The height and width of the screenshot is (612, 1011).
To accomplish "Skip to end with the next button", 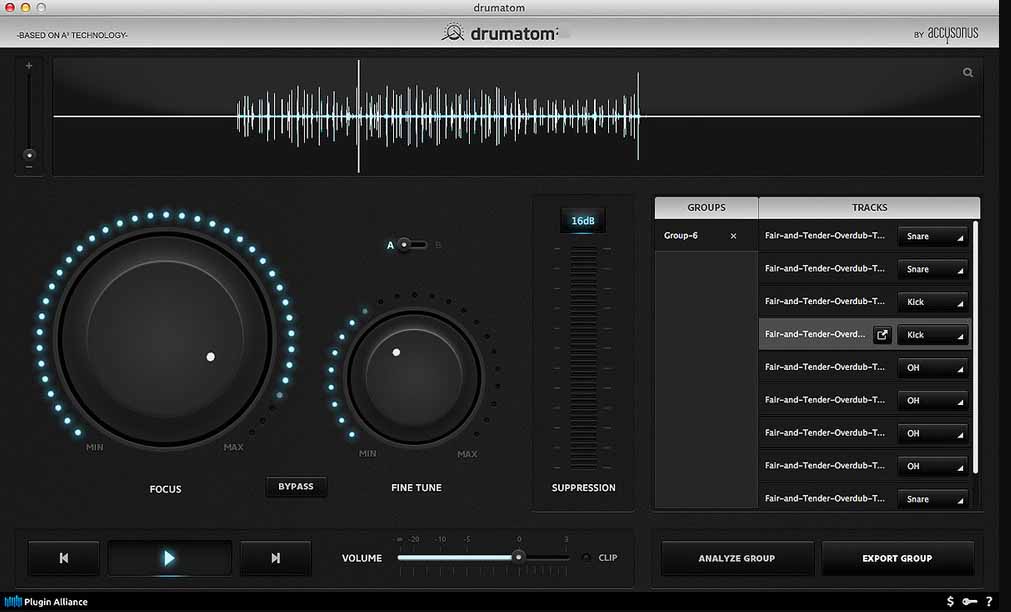I will (275, 558).
